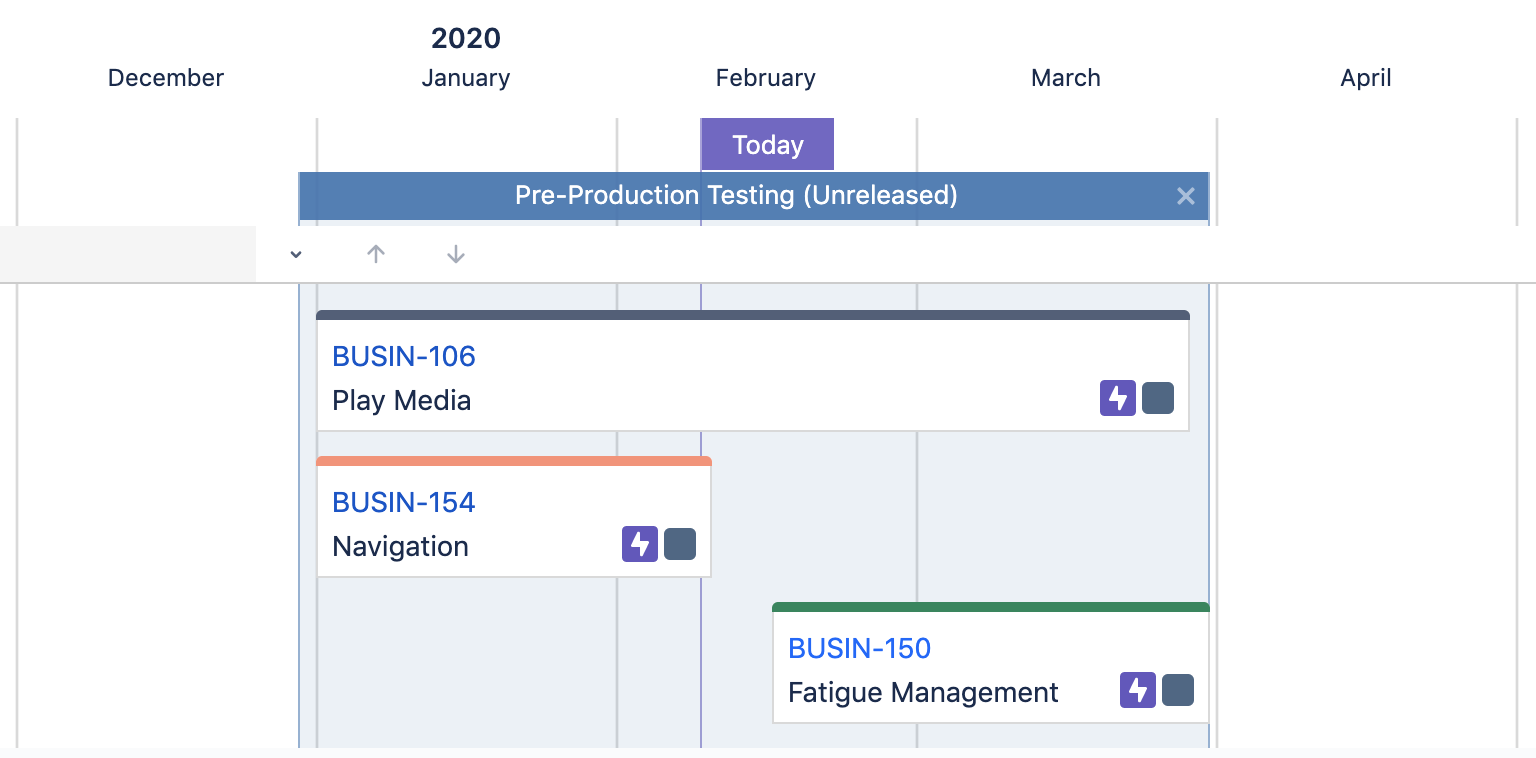Click the down arrow to move down
1536x758 pixels.
[x=456, y=254]
